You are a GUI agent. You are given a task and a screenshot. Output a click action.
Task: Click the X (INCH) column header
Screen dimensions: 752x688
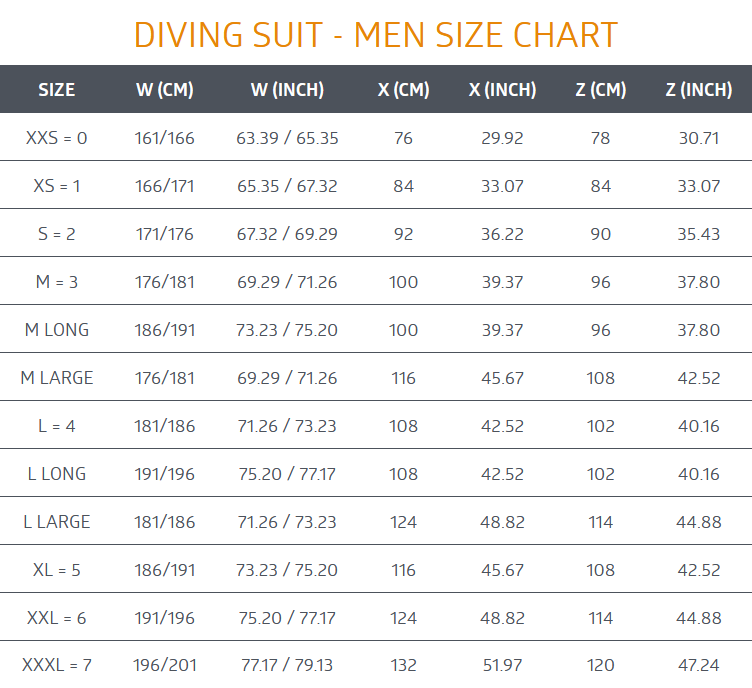(502, 90)
